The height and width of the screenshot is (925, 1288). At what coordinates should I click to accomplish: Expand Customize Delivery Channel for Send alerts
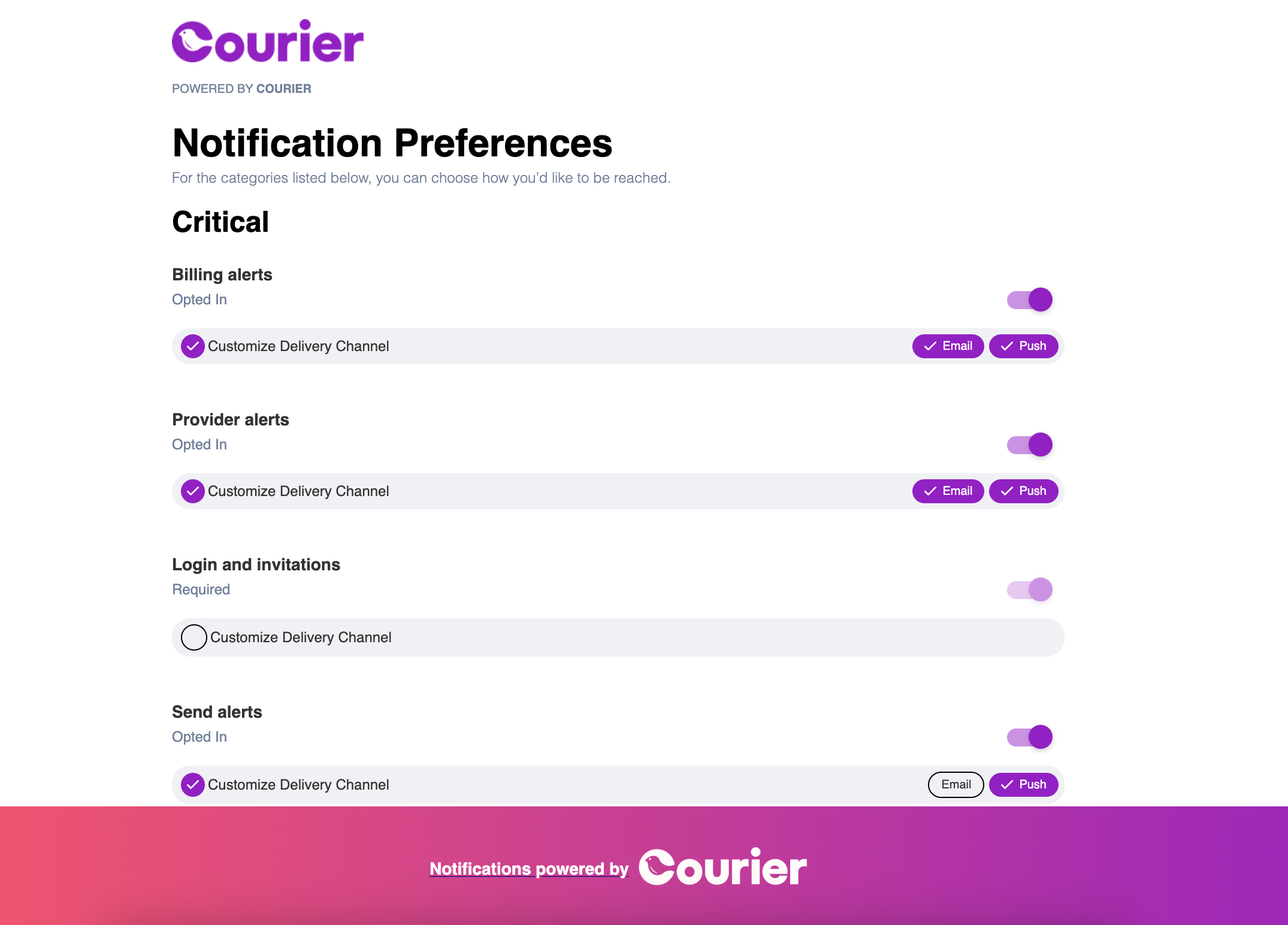(194, 784)
